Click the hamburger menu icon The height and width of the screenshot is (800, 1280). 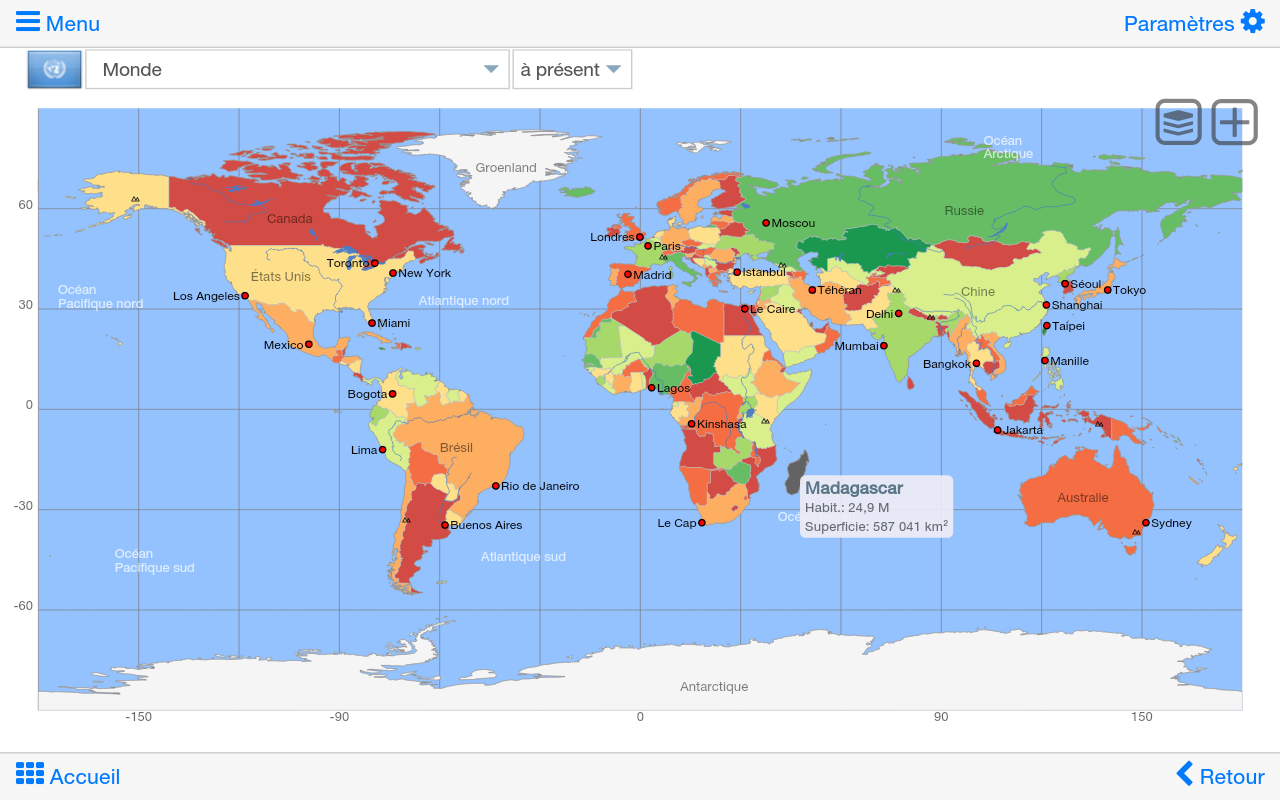(28, 22)
